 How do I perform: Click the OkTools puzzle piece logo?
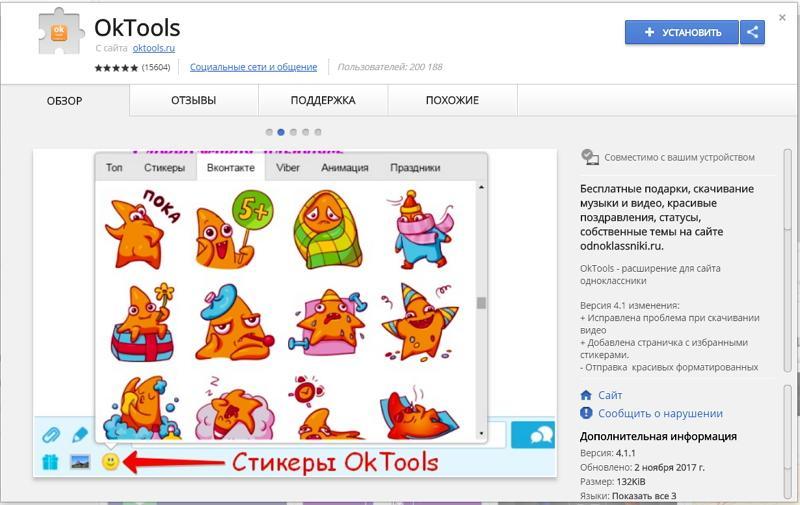[60, 32]
